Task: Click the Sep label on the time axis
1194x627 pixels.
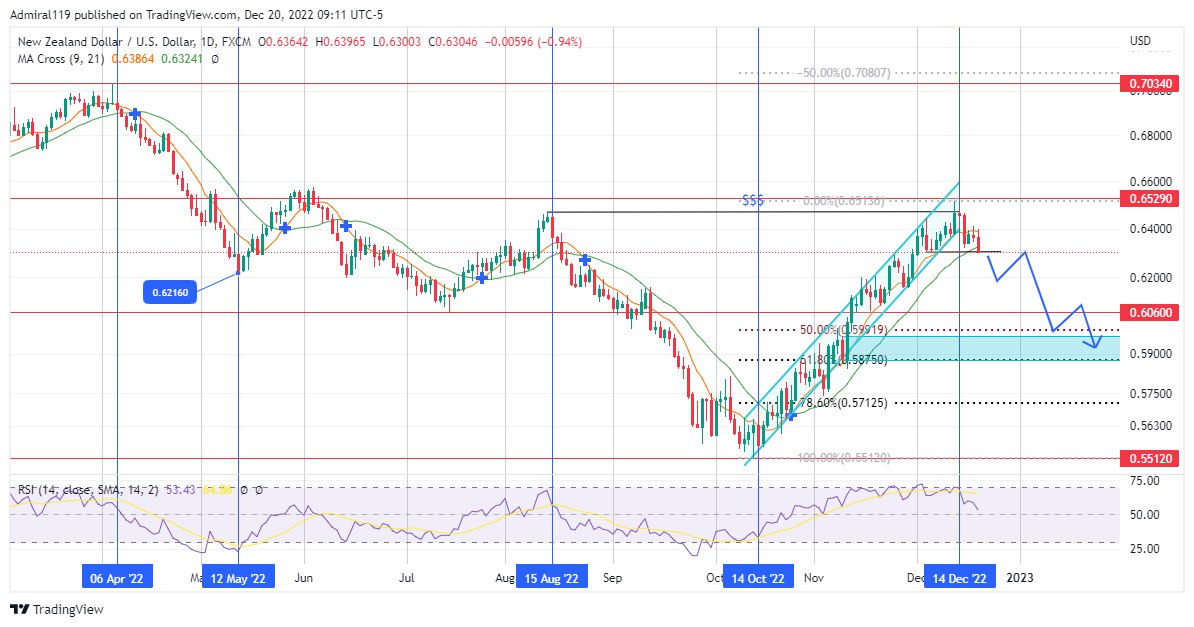Action: (612, 577)
